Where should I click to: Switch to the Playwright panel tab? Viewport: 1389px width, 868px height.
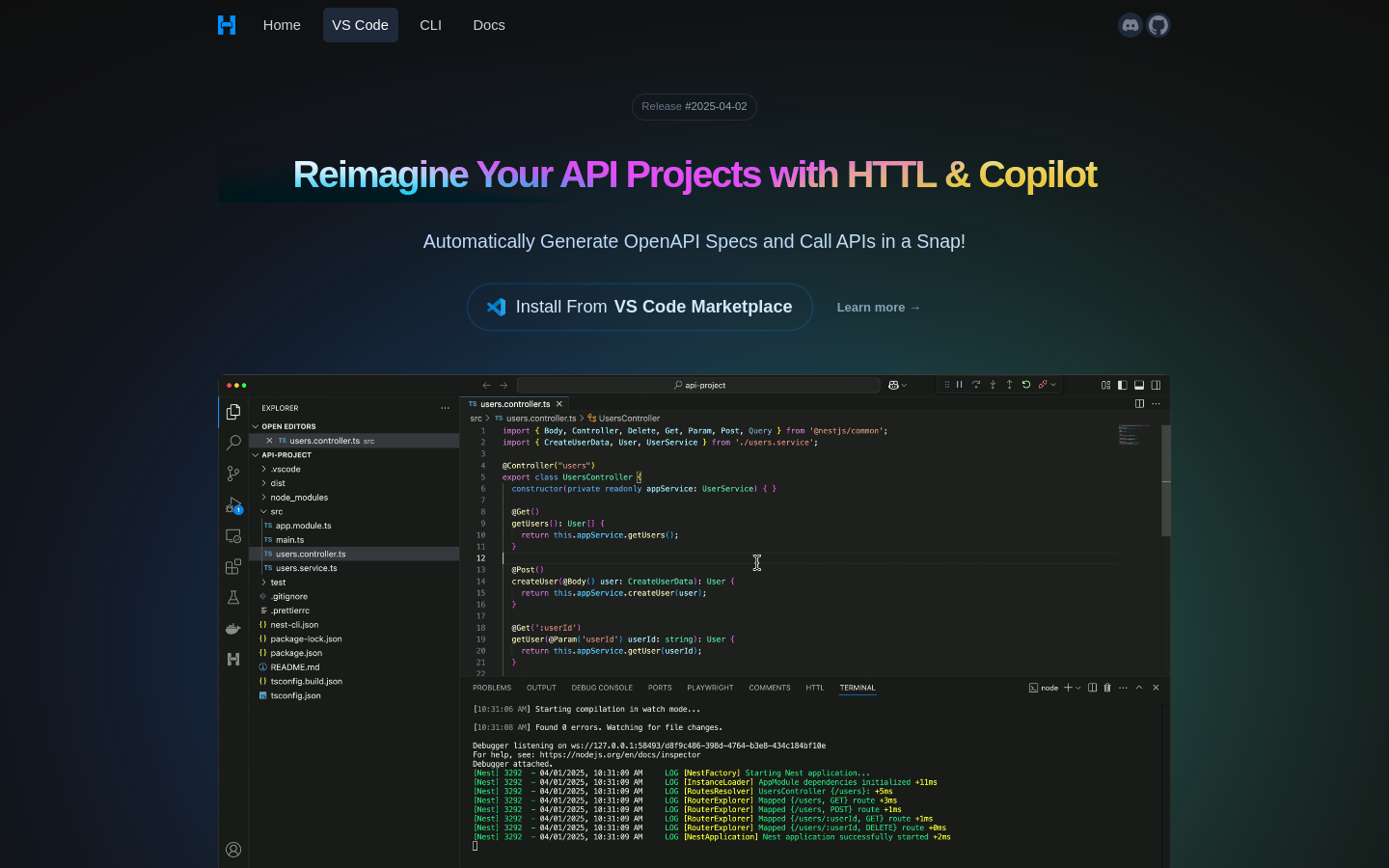[710, 688]
